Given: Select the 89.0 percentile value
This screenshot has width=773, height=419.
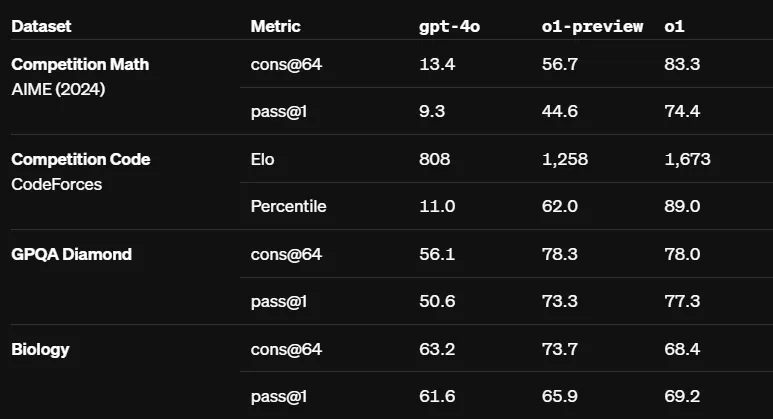Looking at the screenshot, I should tap(681, 207).
